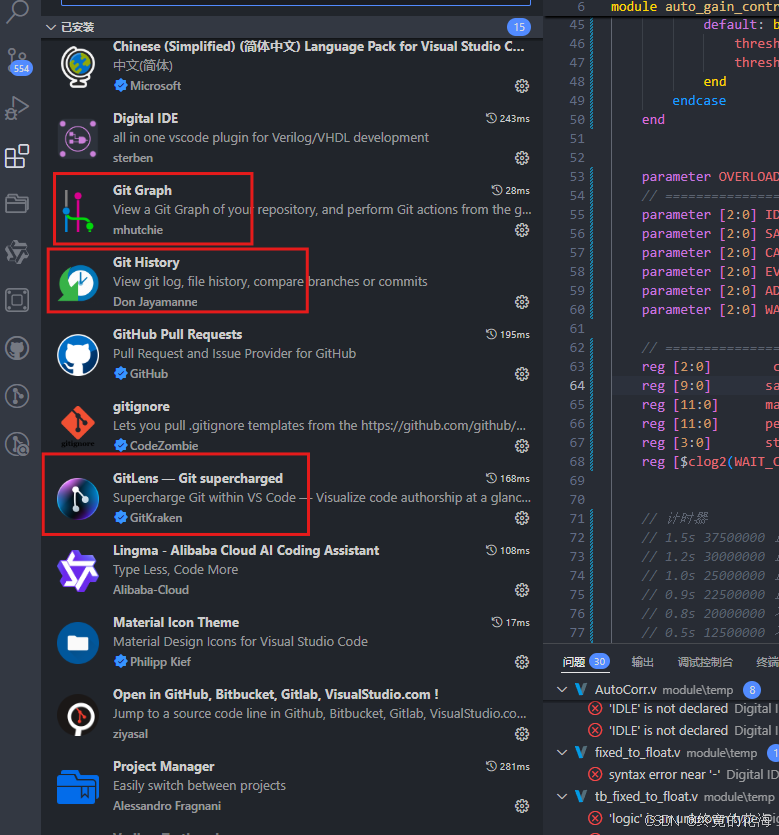This screenshot has height=835, width=779.
Task: Open manage gear for GitLens extension
Action: point(522,518)
